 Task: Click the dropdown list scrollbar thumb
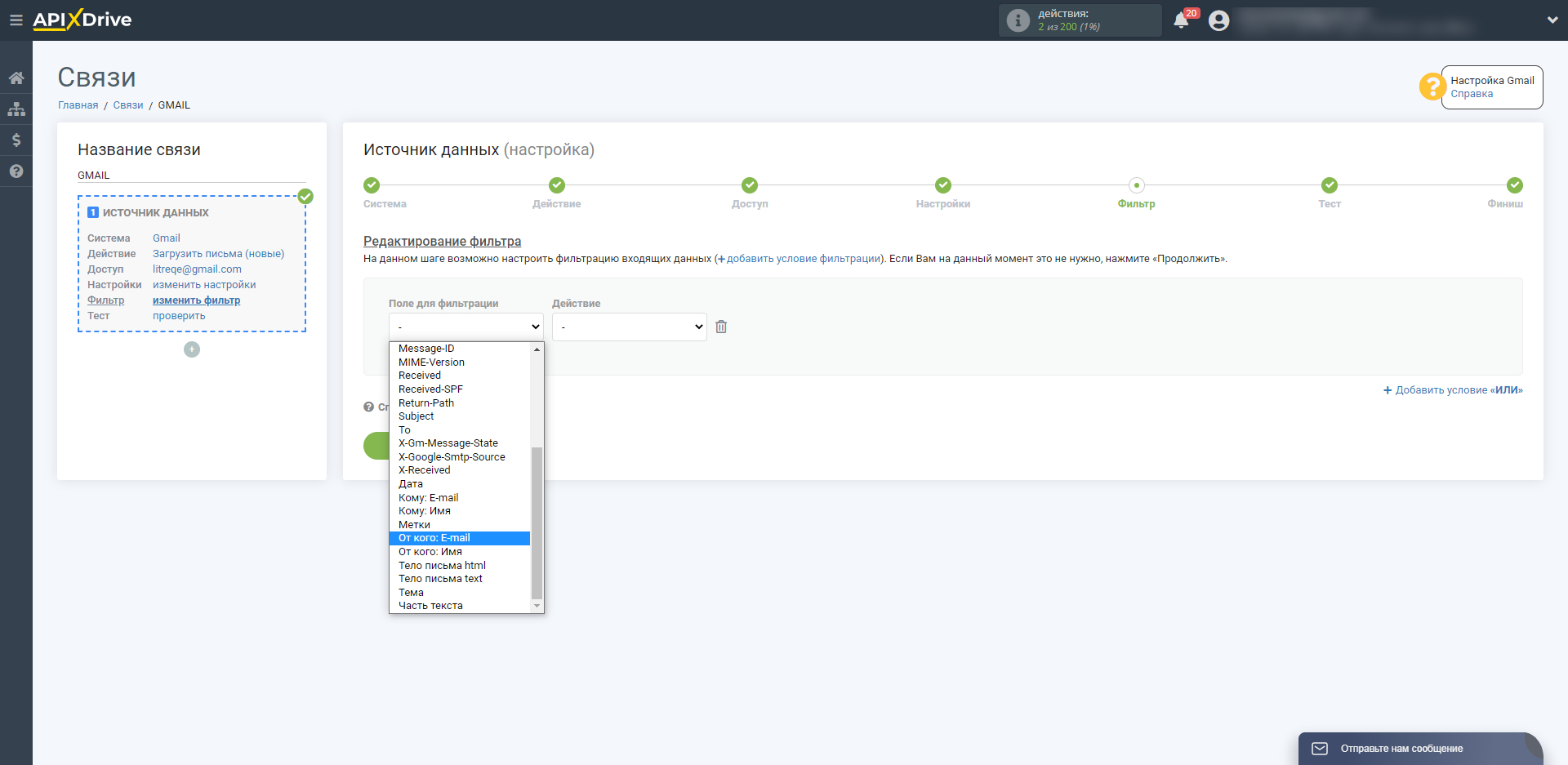click(537, 523)
